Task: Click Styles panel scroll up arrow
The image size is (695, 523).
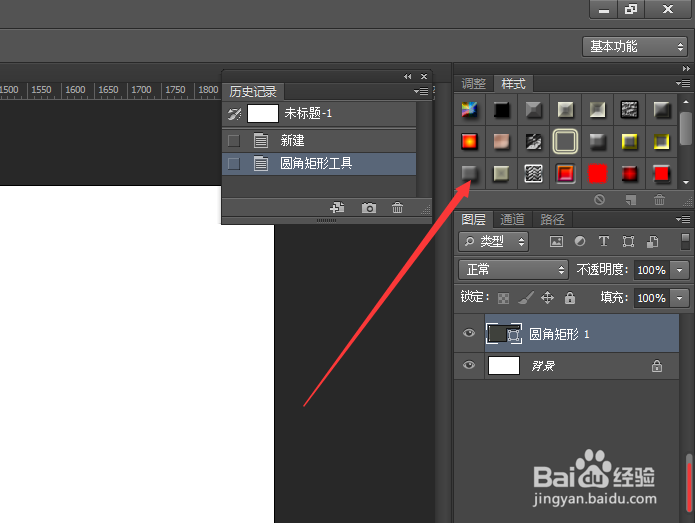Action: coord(686,101)
